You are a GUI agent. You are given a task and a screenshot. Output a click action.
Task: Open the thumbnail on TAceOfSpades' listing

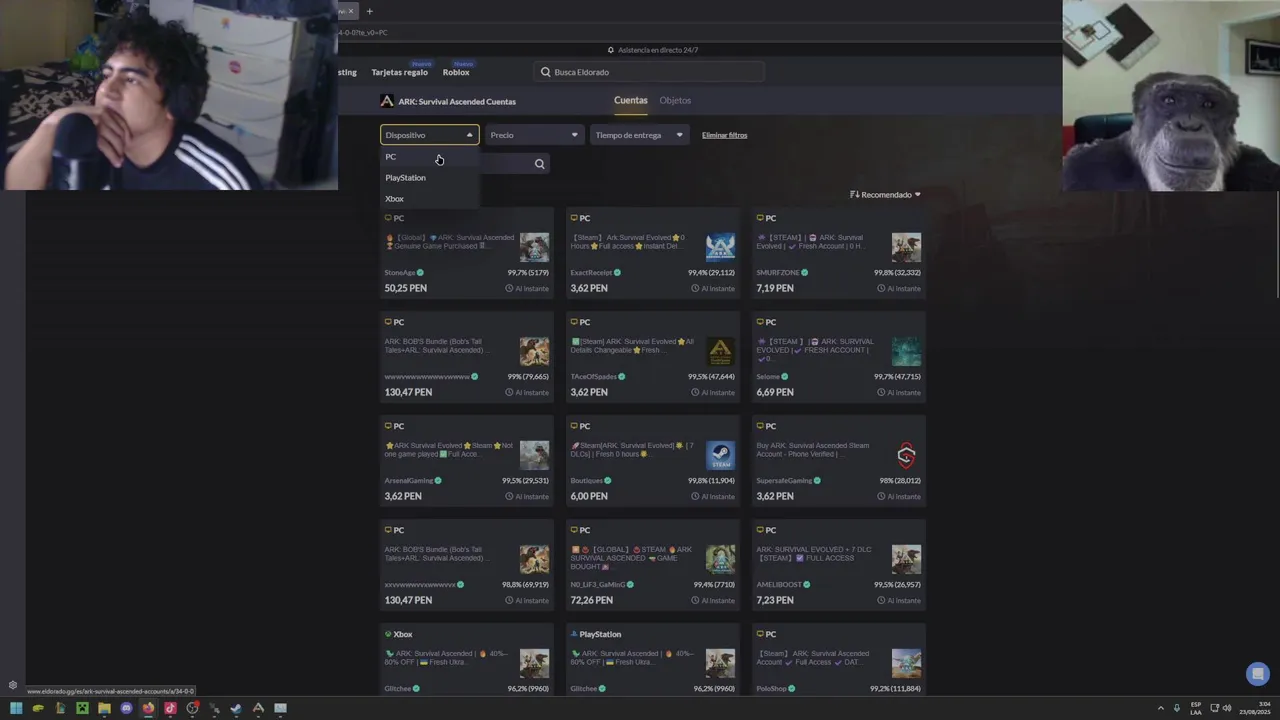pyautogui.click(x=720, y=351)
